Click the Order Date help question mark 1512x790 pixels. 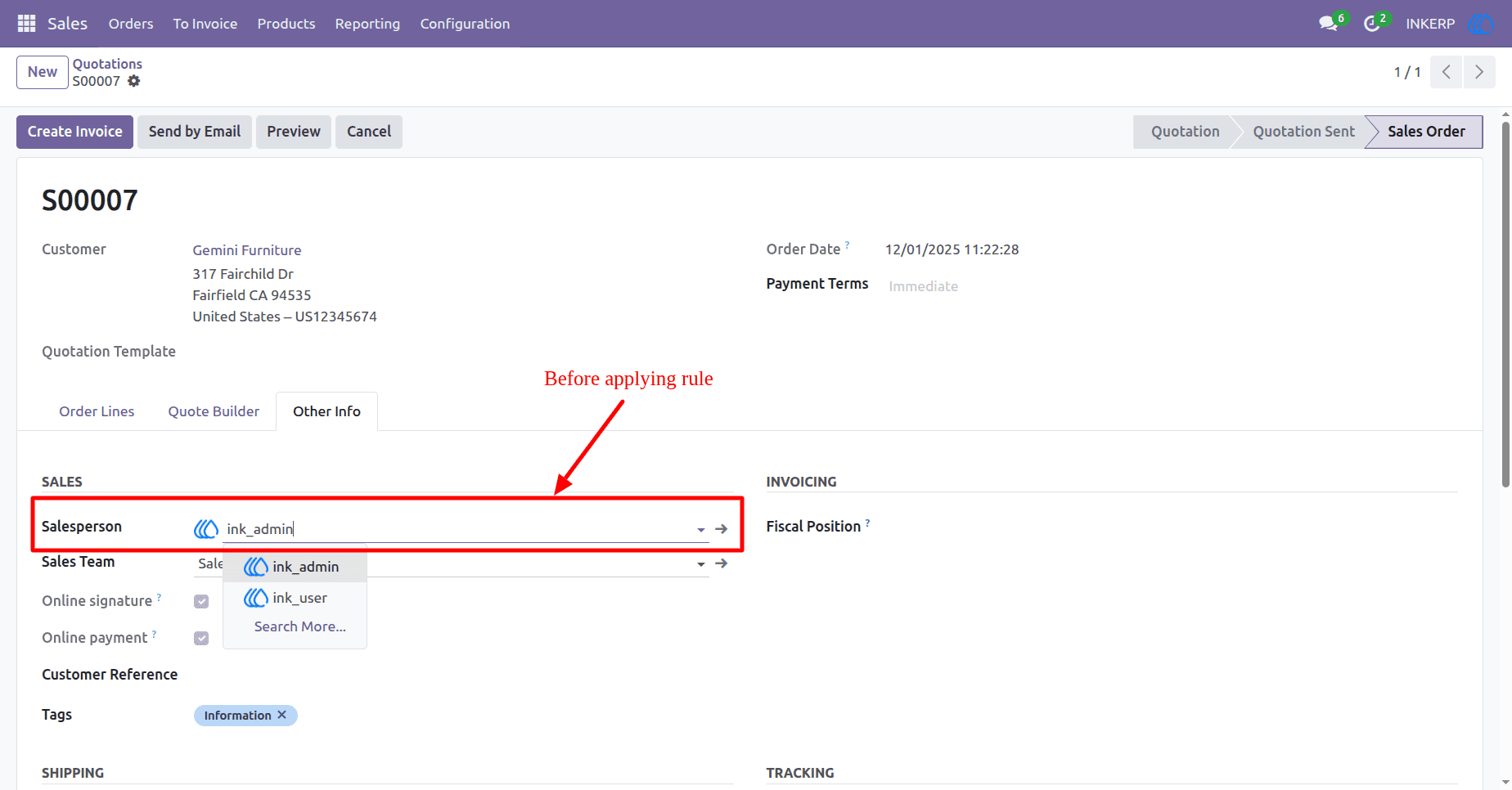[847, 245]
